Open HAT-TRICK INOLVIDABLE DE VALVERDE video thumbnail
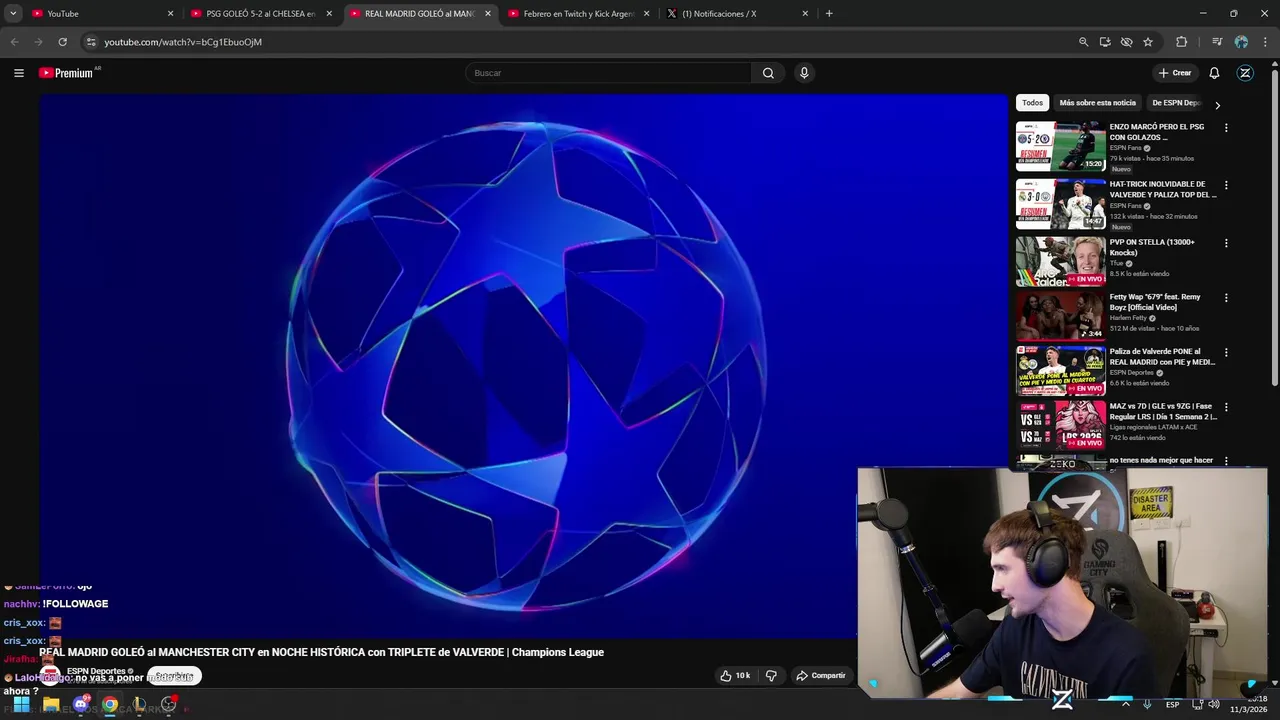1280x720 pixels. tap(1060, 204)
